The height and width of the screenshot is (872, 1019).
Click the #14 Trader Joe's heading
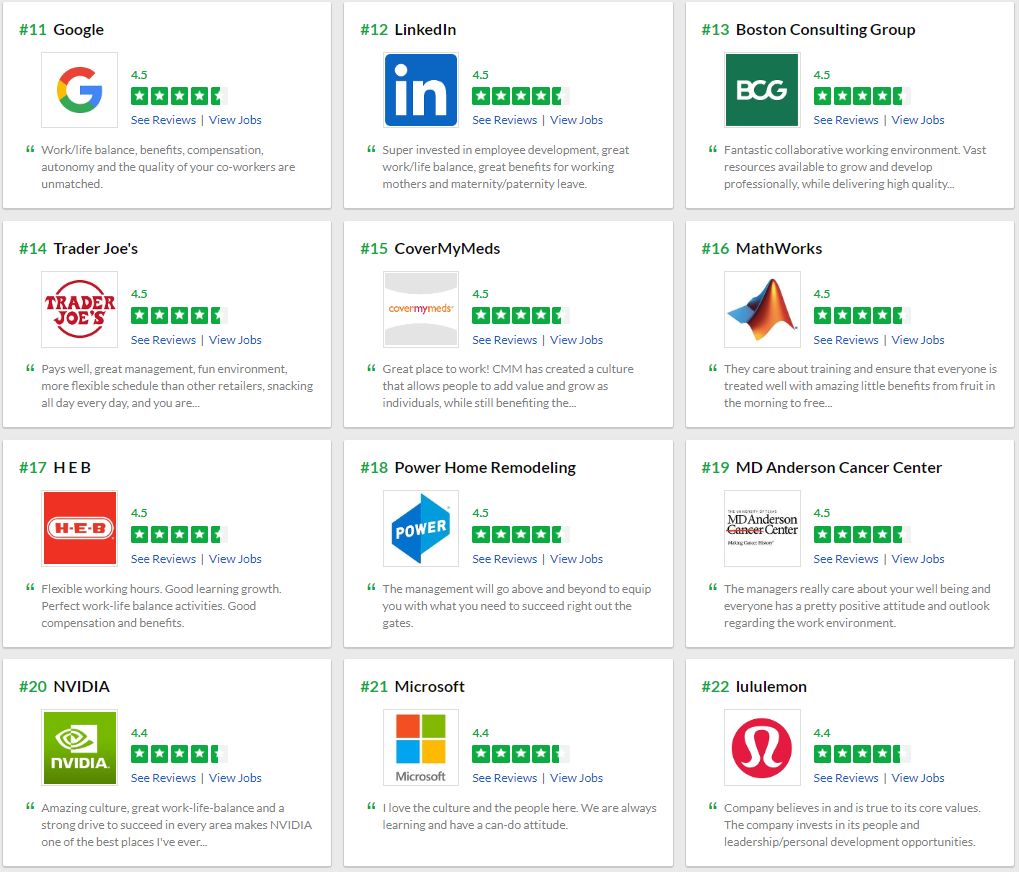coord(78,248)
